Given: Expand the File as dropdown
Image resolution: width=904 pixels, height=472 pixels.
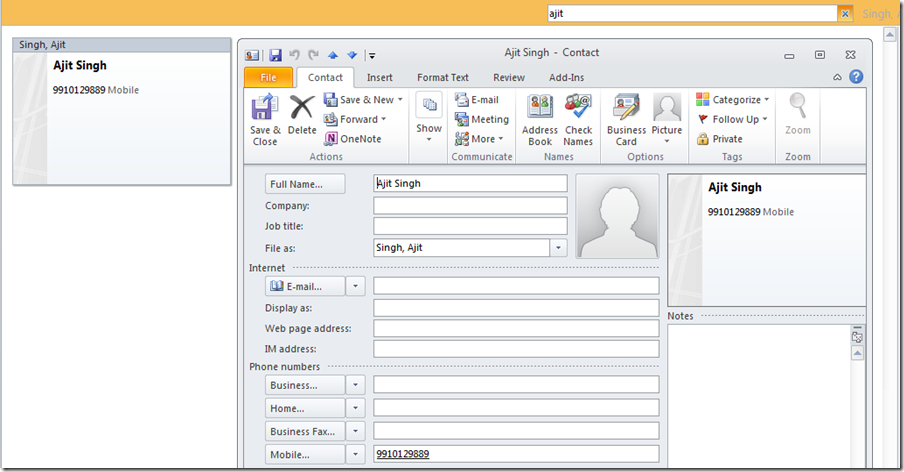Looking at the screenshot, I should (558, 248).
